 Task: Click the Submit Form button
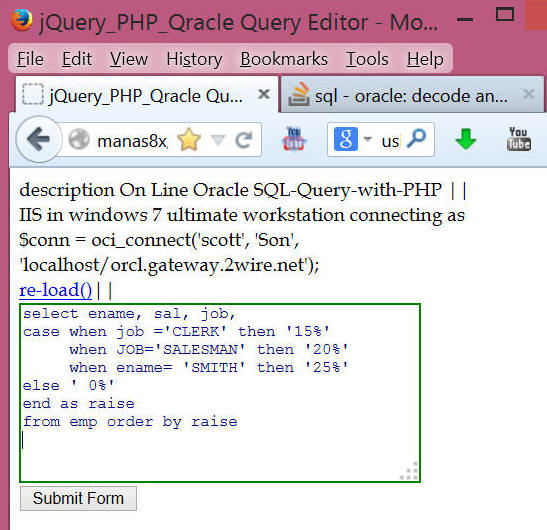click(78, 498)
